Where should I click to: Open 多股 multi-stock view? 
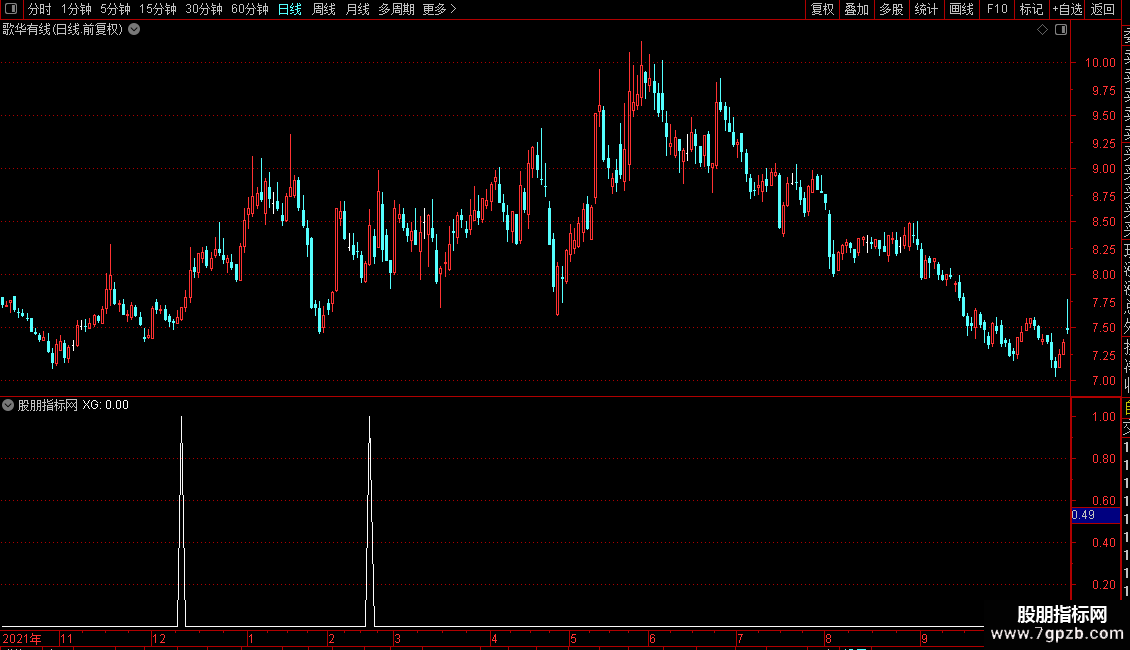(891, 9)
